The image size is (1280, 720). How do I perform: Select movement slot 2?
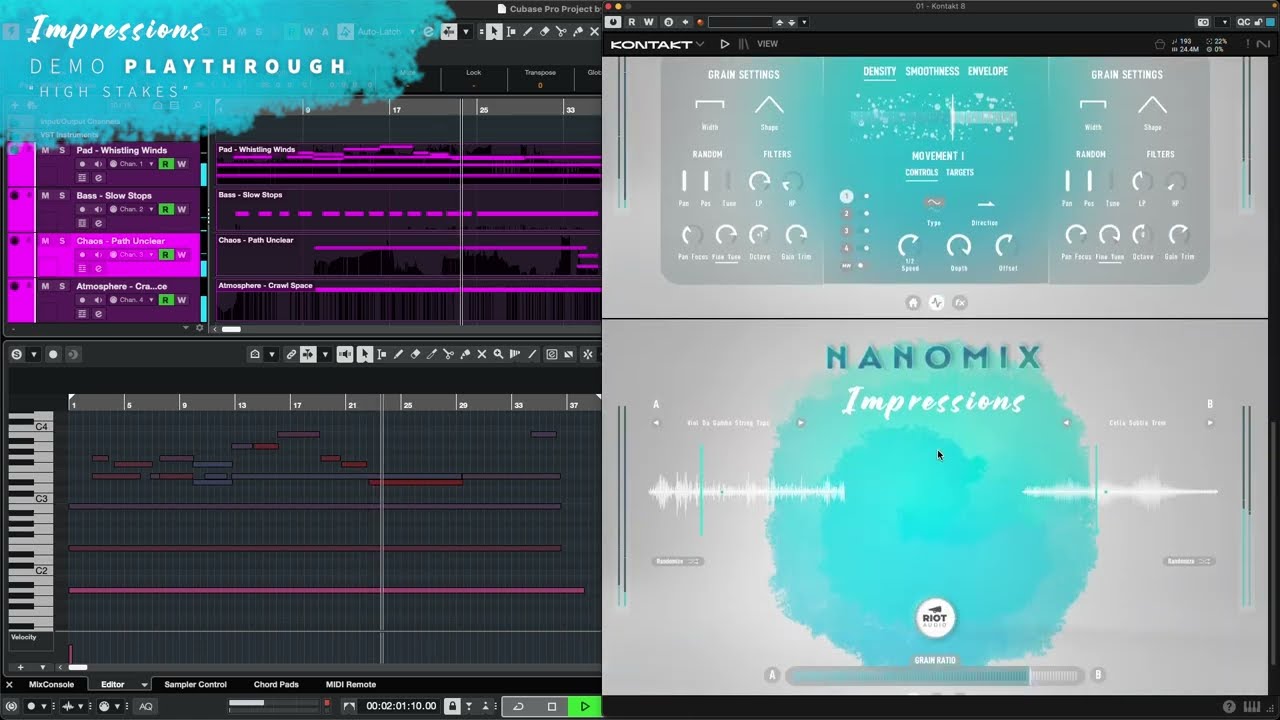pyautogui.click(x=846, y=214)
